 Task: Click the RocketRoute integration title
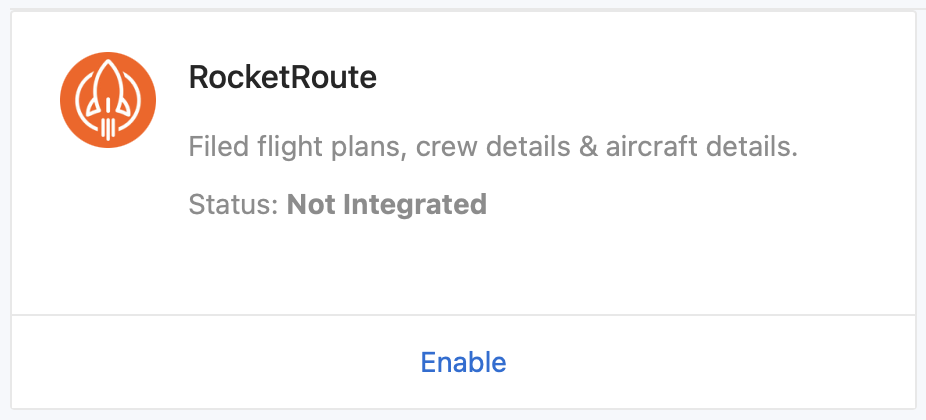pyautogui.click(x=282, y=78)
